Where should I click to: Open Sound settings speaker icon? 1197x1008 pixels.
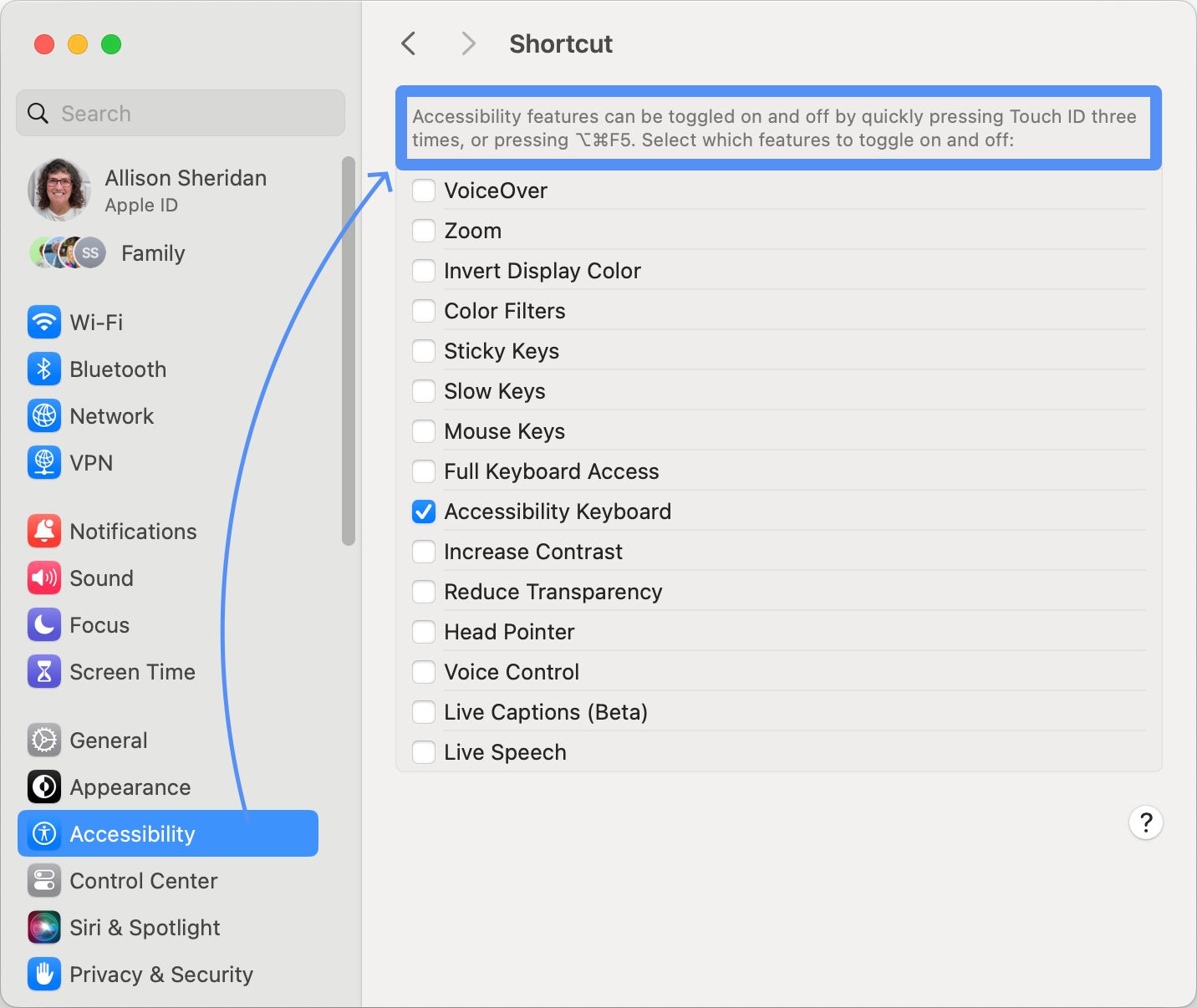pyautogui.click(x=44, y=578)
